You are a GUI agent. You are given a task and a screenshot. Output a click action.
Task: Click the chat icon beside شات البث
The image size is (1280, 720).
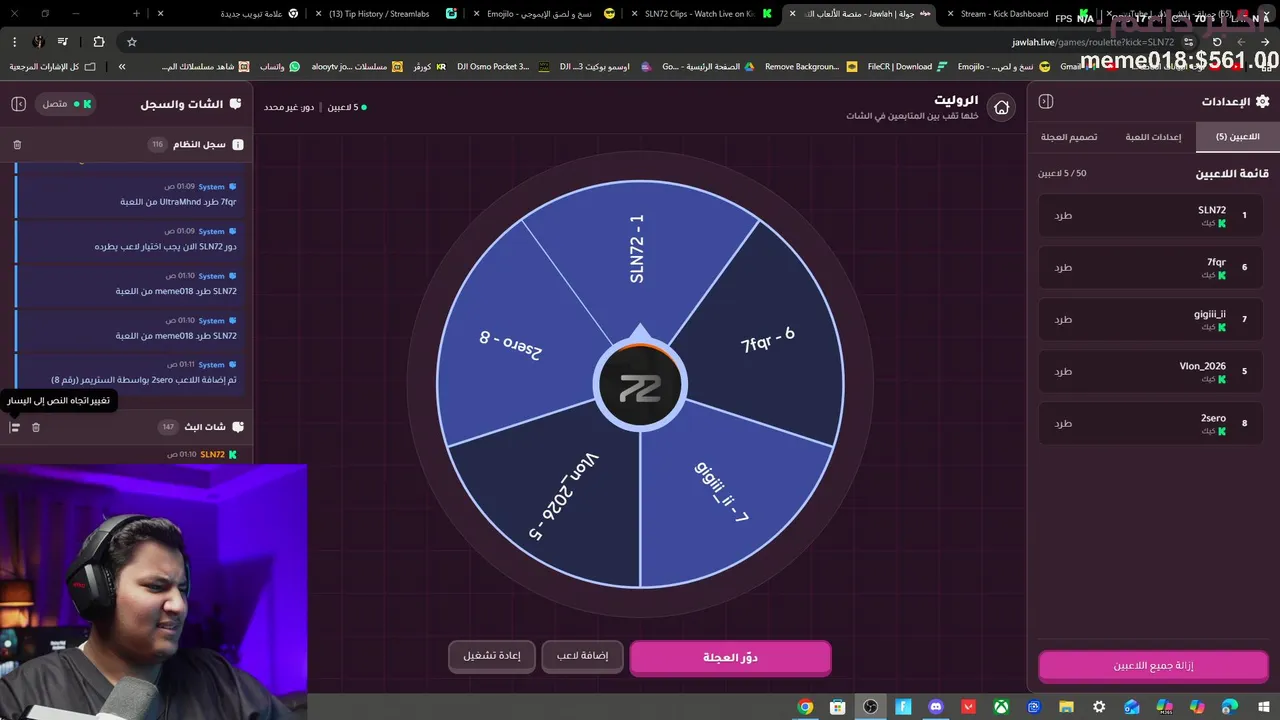237,427
